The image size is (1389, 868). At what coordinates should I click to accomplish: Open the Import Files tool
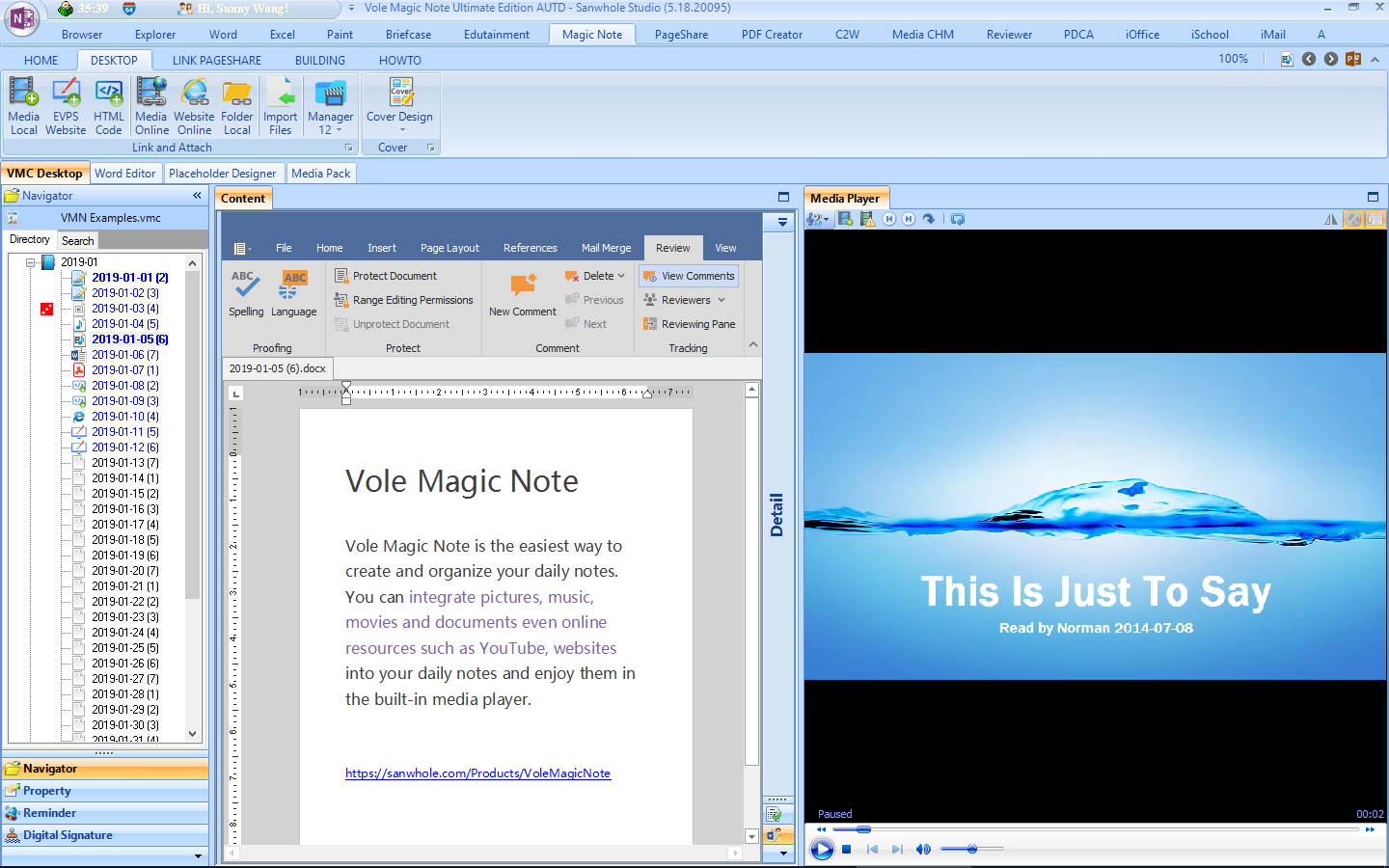(x=280, y=106)
